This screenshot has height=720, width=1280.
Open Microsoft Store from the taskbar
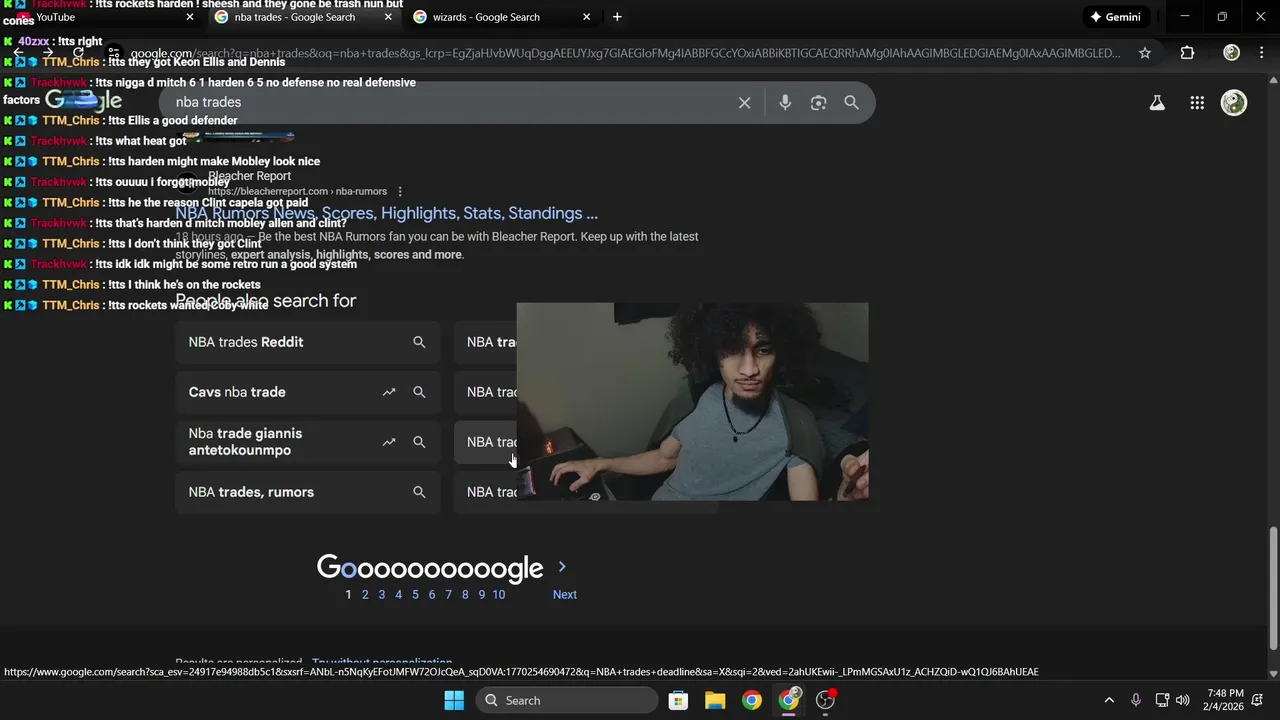(x=678, y=700)
